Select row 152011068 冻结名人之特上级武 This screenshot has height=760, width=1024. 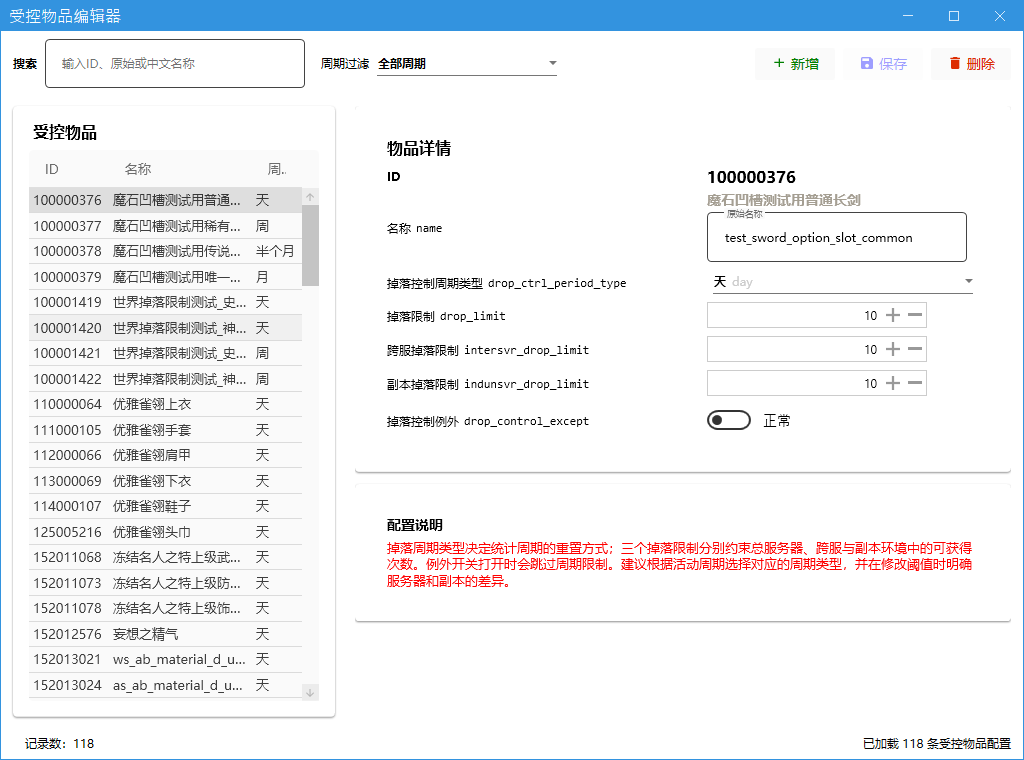point(166,557)
